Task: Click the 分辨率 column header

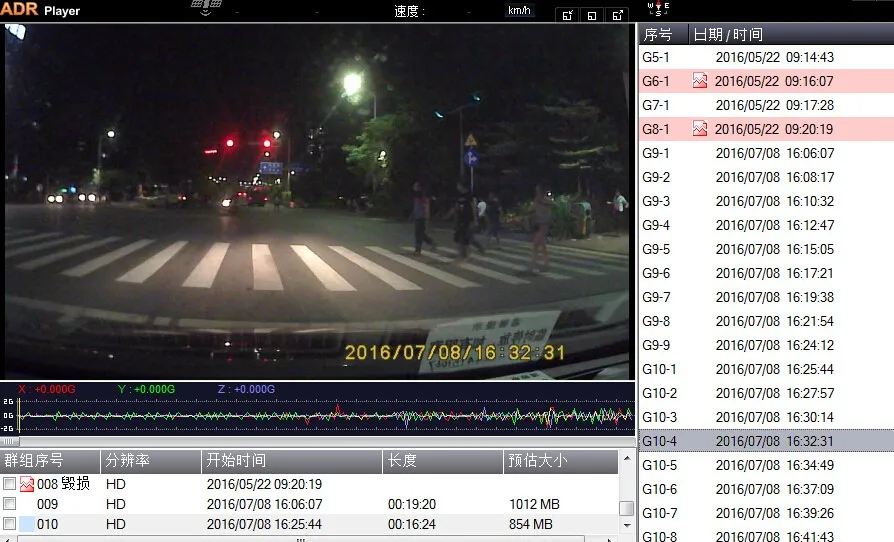Action: [151, 461]
